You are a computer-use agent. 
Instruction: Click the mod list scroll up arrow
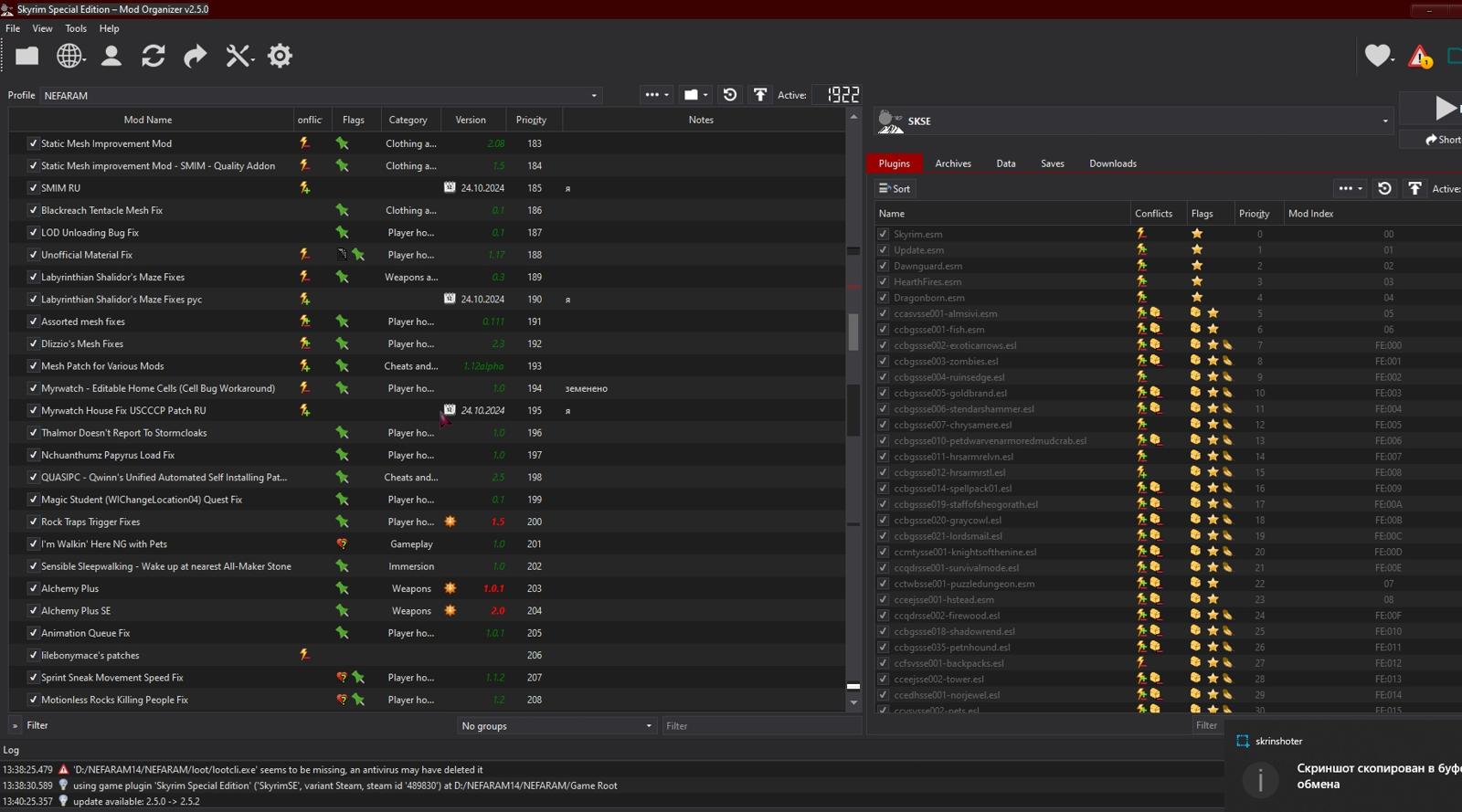pos(853,117)
